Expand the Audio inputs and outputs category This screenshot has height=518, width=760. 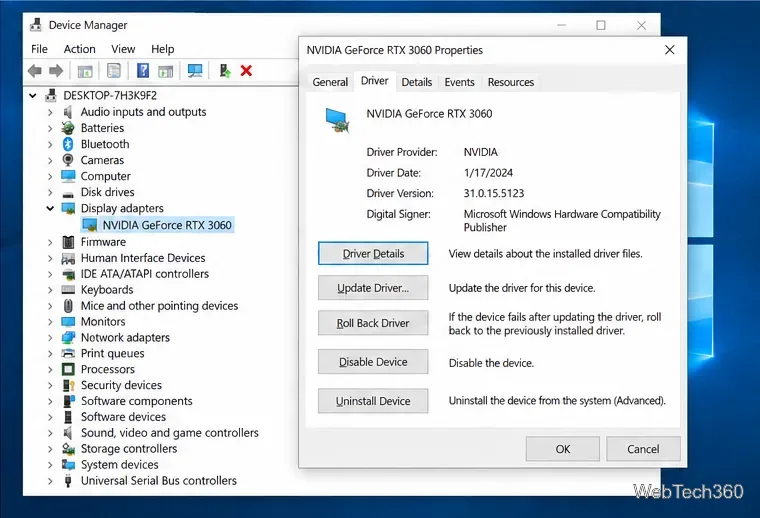[x=50, y=112]
